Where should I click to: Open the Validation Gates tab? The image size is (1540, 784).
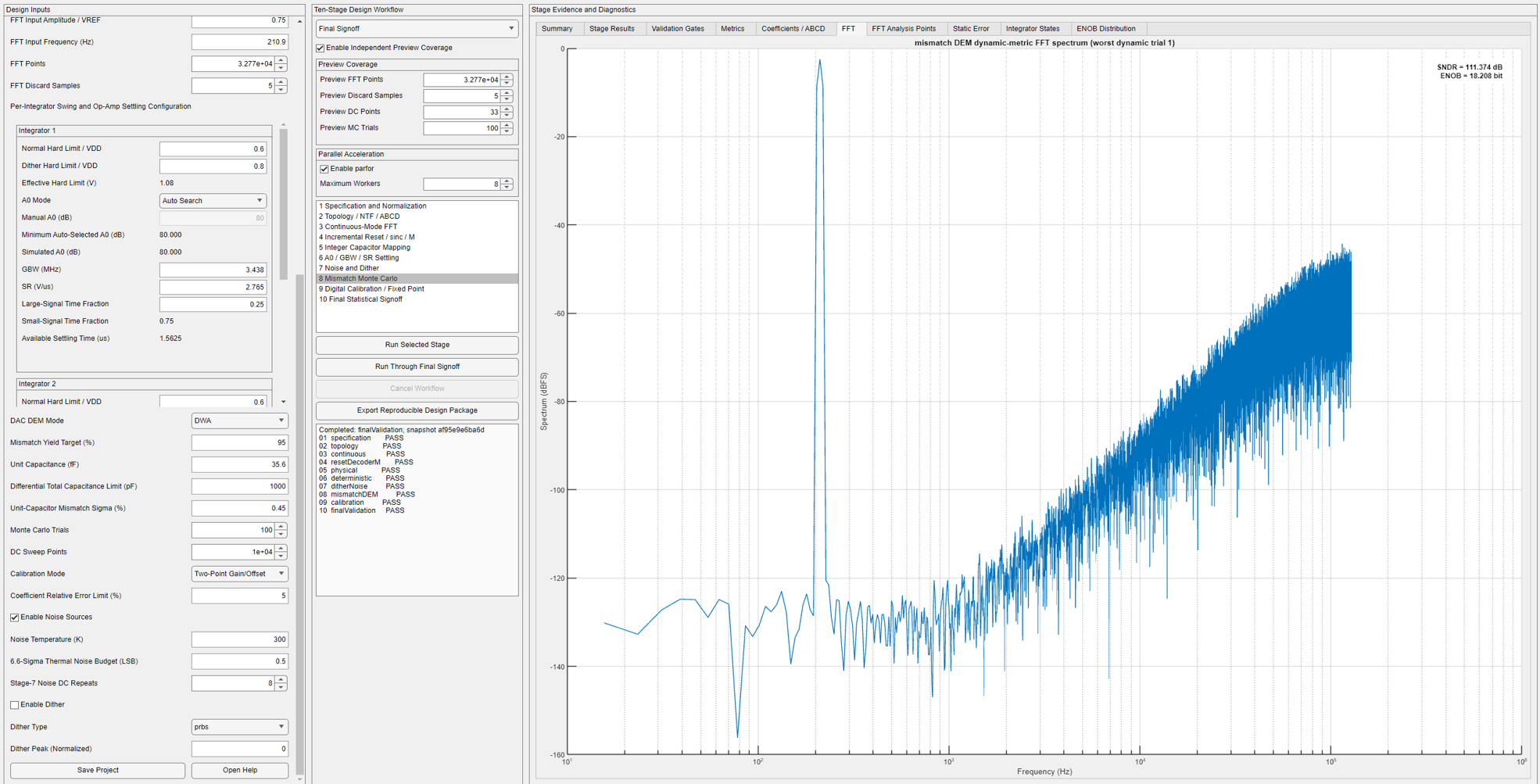pyautogui.click(x=678, y=29)
